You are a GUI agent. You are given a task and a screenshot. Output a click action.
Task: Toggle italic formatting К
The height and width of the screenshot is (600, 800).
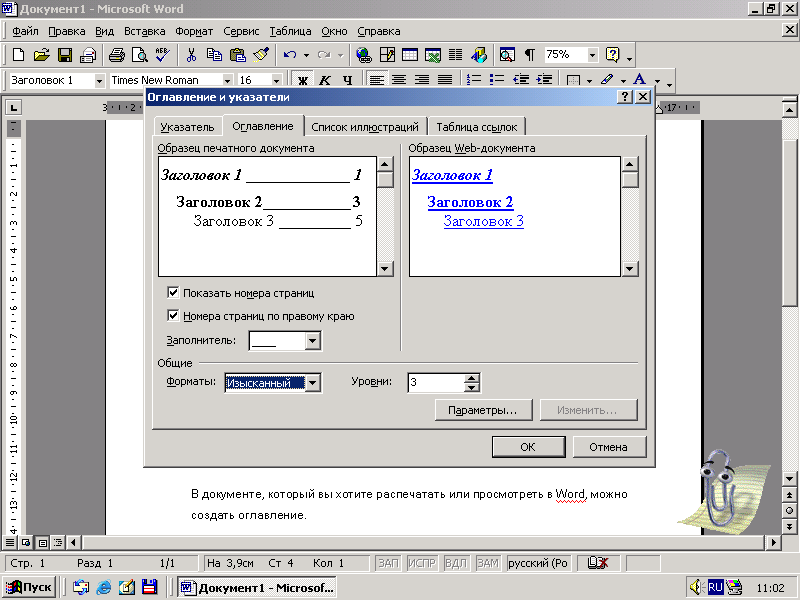[x=325, y=80]
